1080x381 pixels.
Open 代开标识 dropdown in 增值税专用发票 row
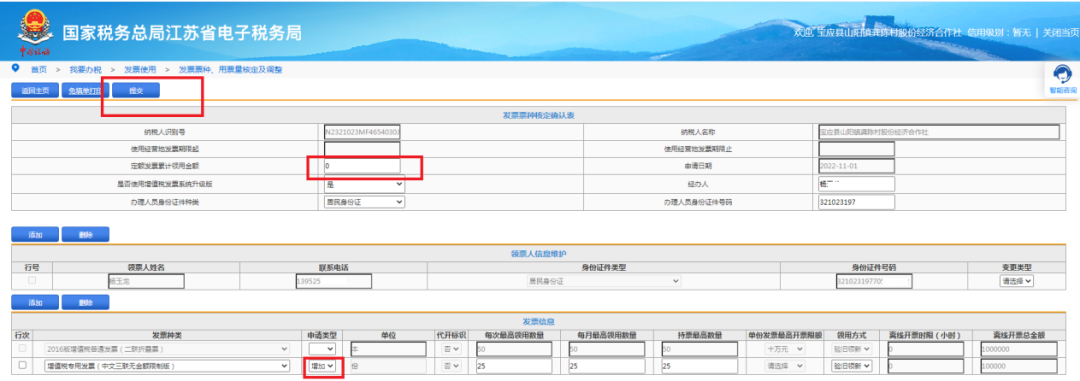452,367
